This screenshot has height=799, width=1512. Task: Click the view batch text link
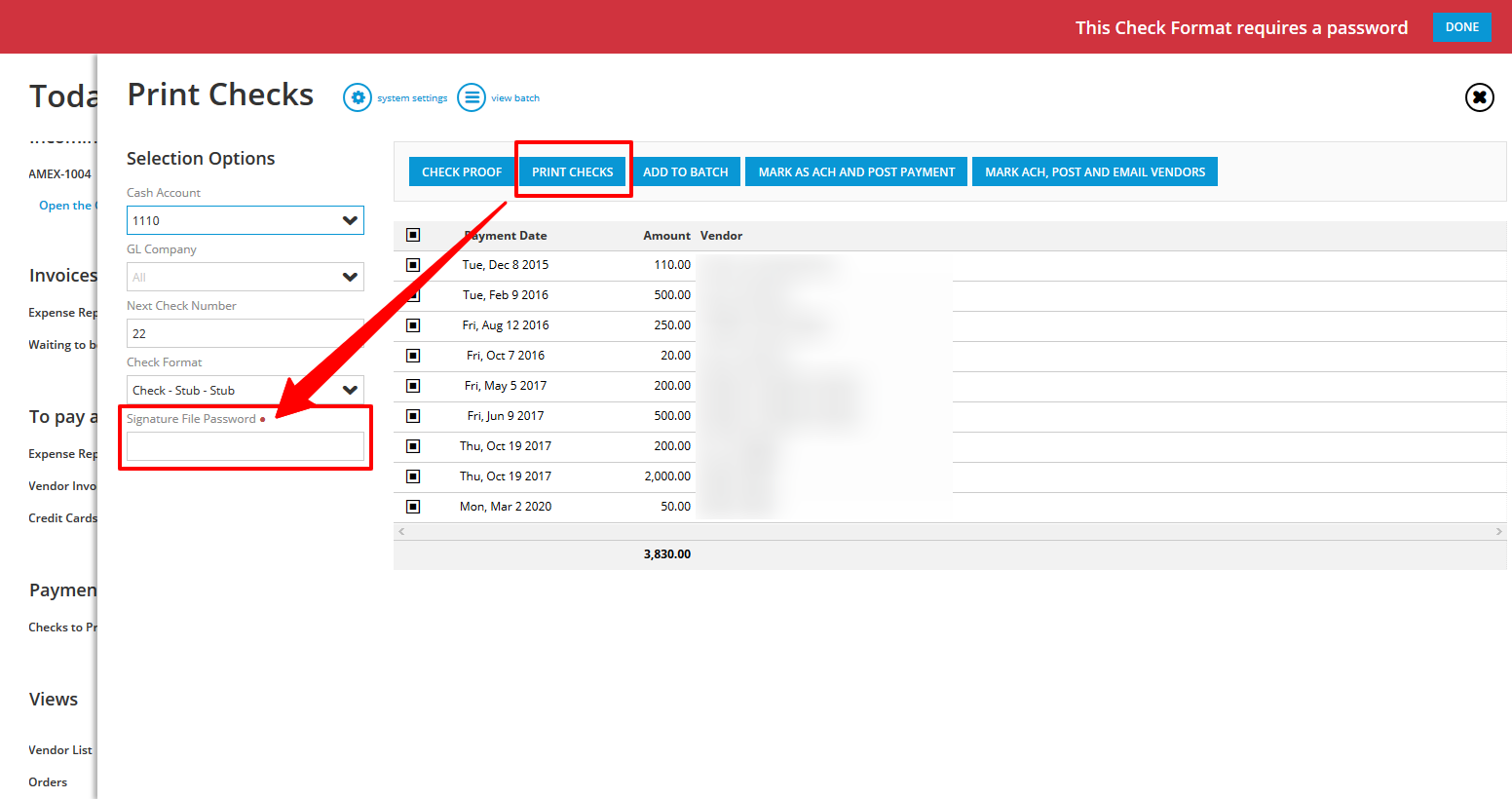click(x=515, y=98)
